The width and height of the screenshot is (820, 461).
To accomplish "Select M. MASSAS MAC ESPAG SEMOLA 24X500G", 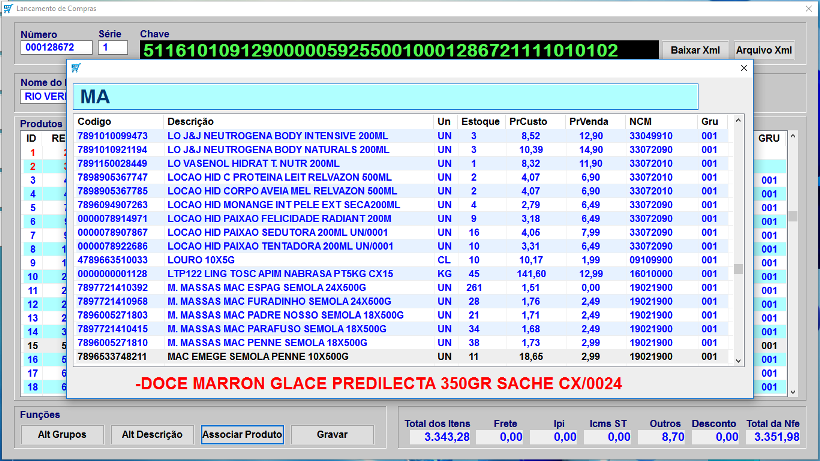I will [x=401, y=287].
